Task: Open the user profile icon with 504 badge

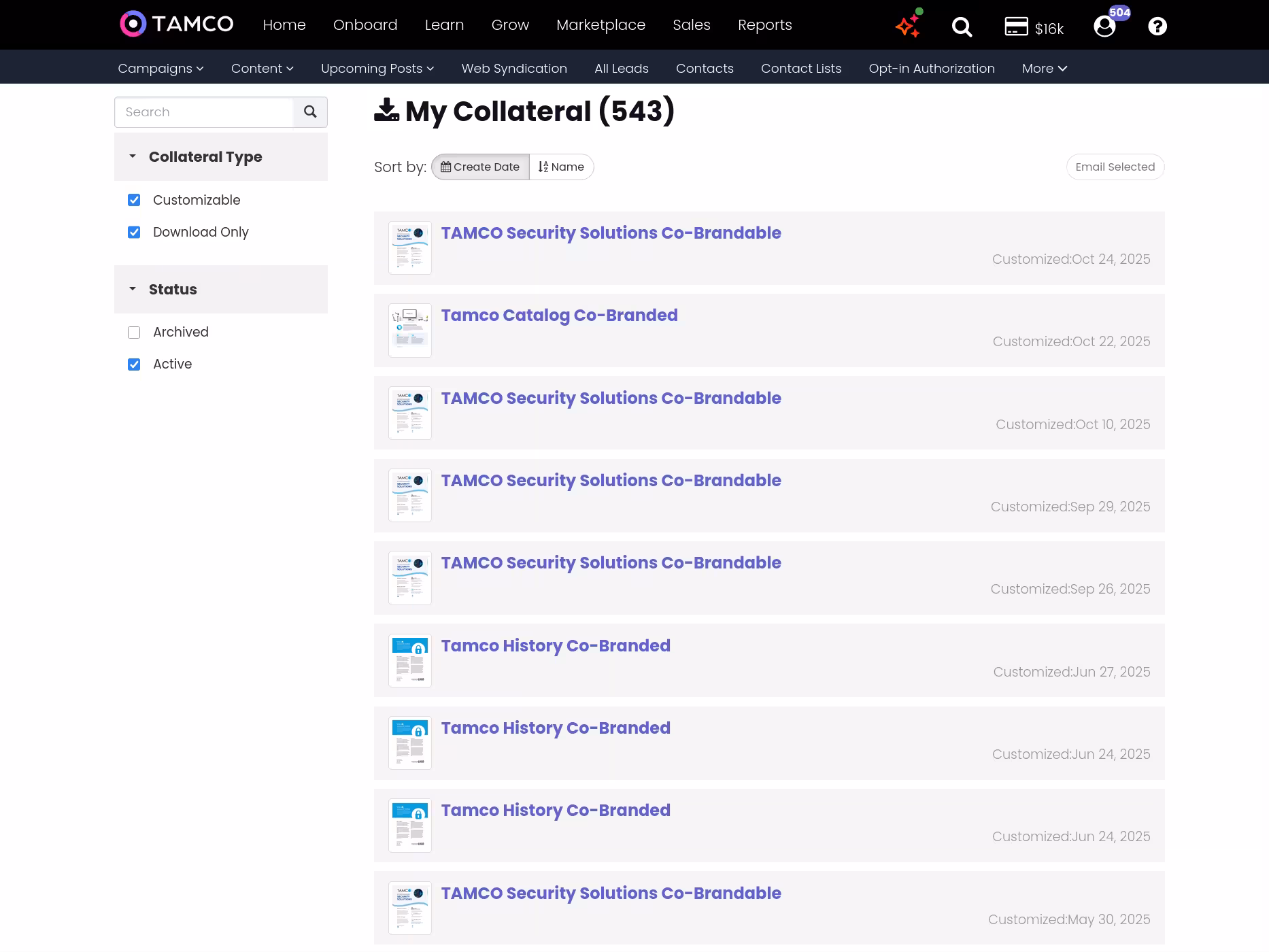Action: click(1104, 27)
